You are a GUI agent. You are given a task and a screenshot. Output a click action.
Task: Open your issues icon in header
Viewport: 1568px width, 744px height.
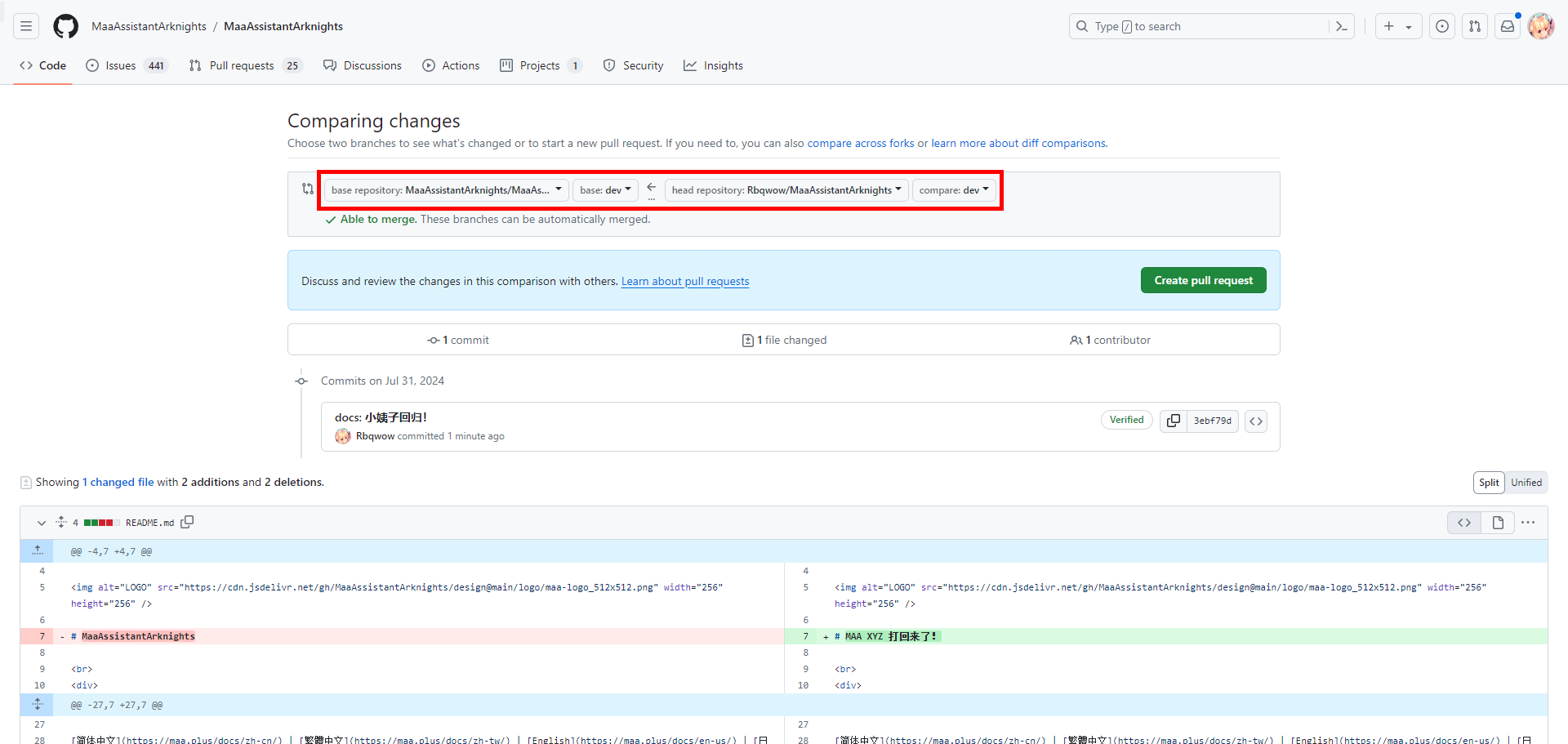(x=1442, y=26)
